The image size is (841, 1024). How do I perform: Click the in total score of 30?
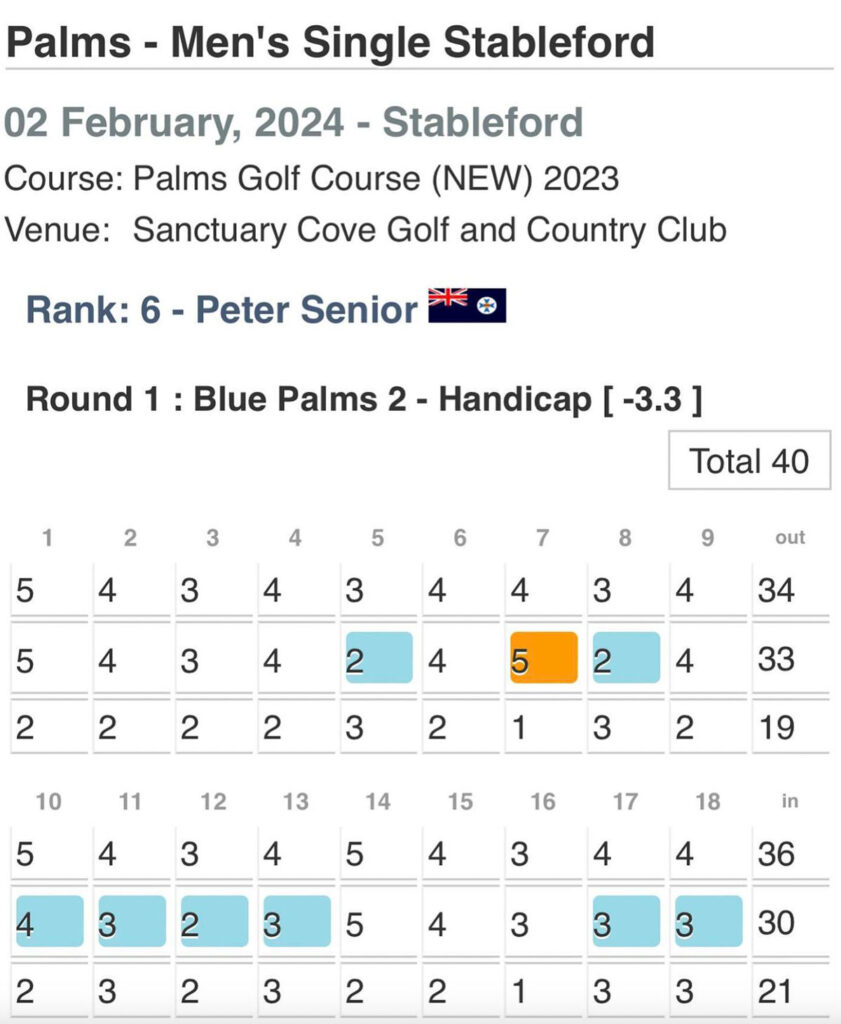pyautogui.click(x=776, y=923)
